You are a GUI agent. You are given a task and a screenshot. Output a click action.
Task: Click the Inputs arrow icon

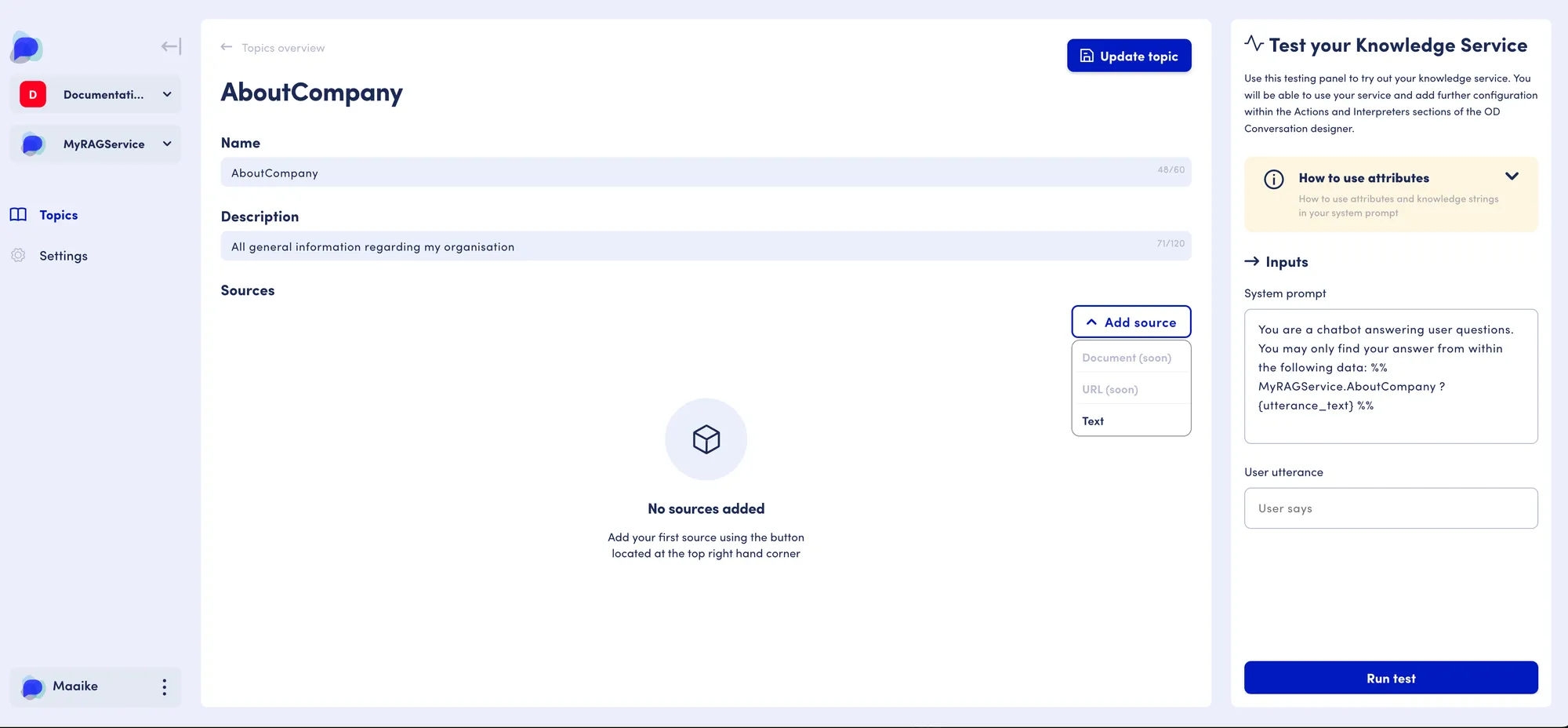[x=1252, y=261]
